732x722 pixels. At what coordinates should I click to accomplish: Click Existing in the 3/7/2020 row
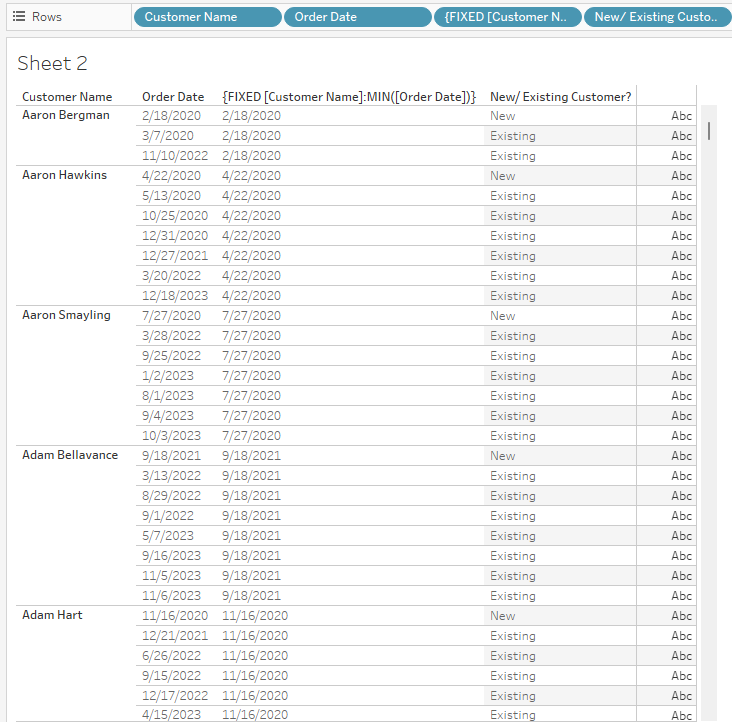click(x=513, y=136)
